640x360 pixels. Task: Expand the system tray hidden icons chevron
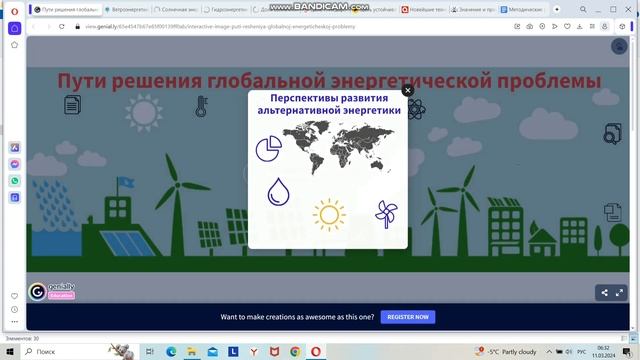(549, 351)
